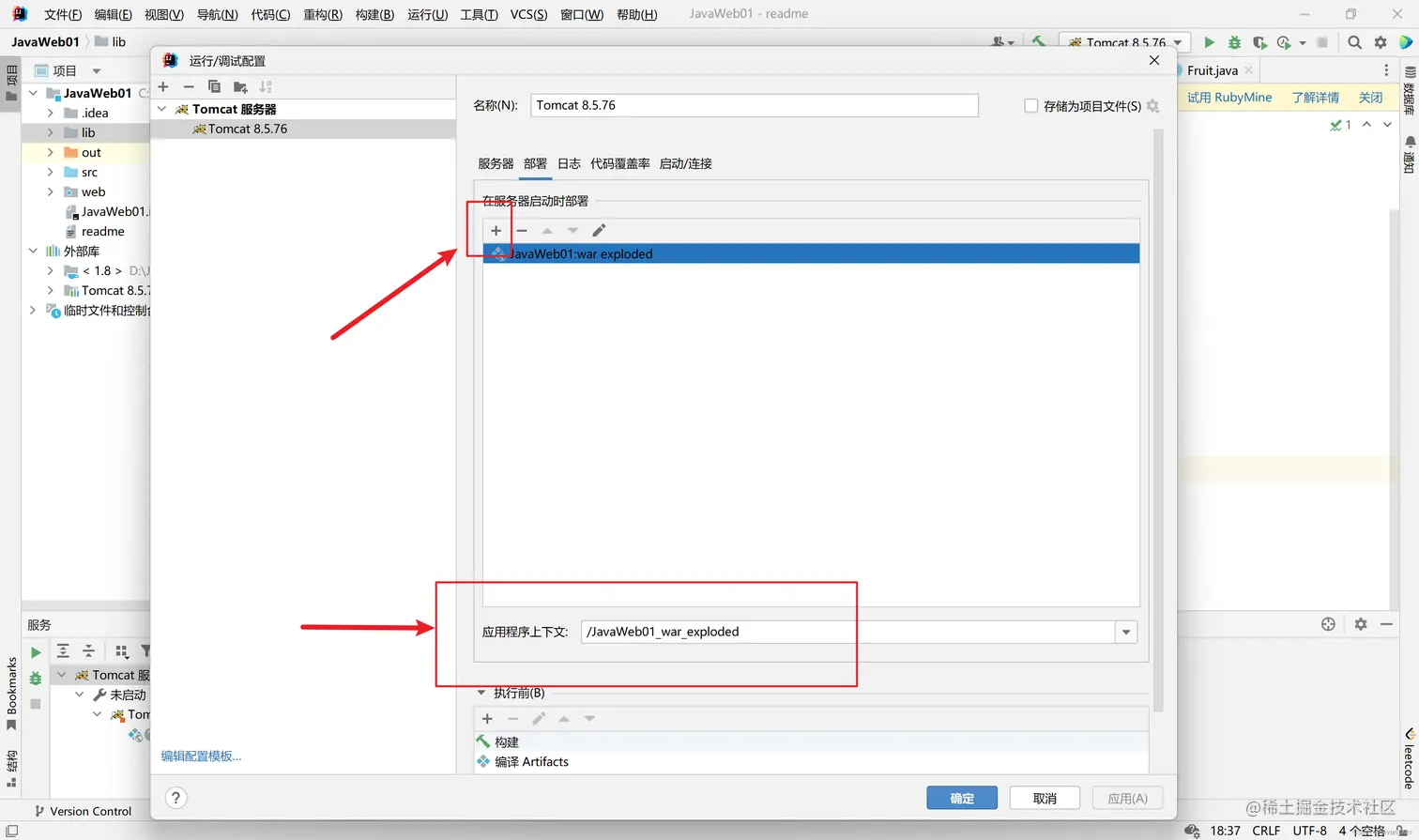Open Fruit.java editor tab options menu

coord(1386,70)
